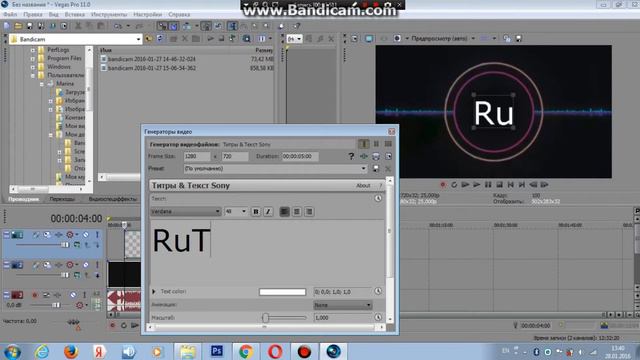Toggle animation clock for Text color
Viewport: 640px width, 360px height.
pyautogui.click(x=378, y=291)
